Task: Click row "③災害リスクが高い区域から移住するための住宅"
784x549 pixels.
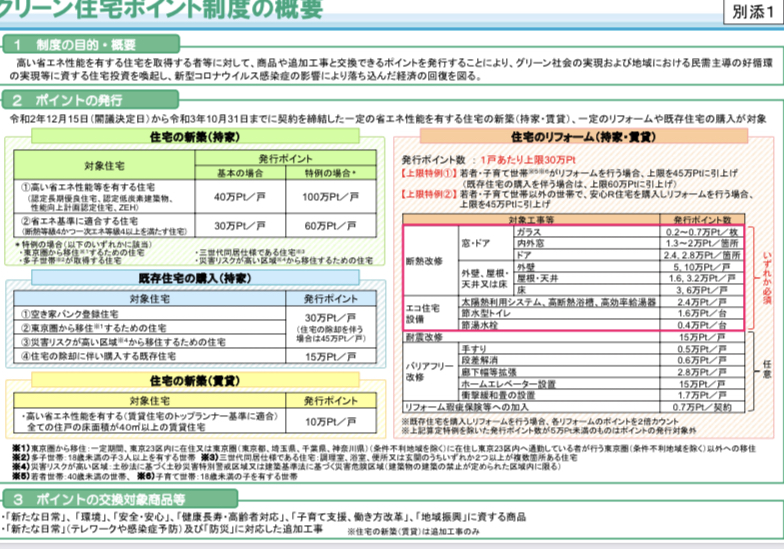Action: click(x=150, y=342)
